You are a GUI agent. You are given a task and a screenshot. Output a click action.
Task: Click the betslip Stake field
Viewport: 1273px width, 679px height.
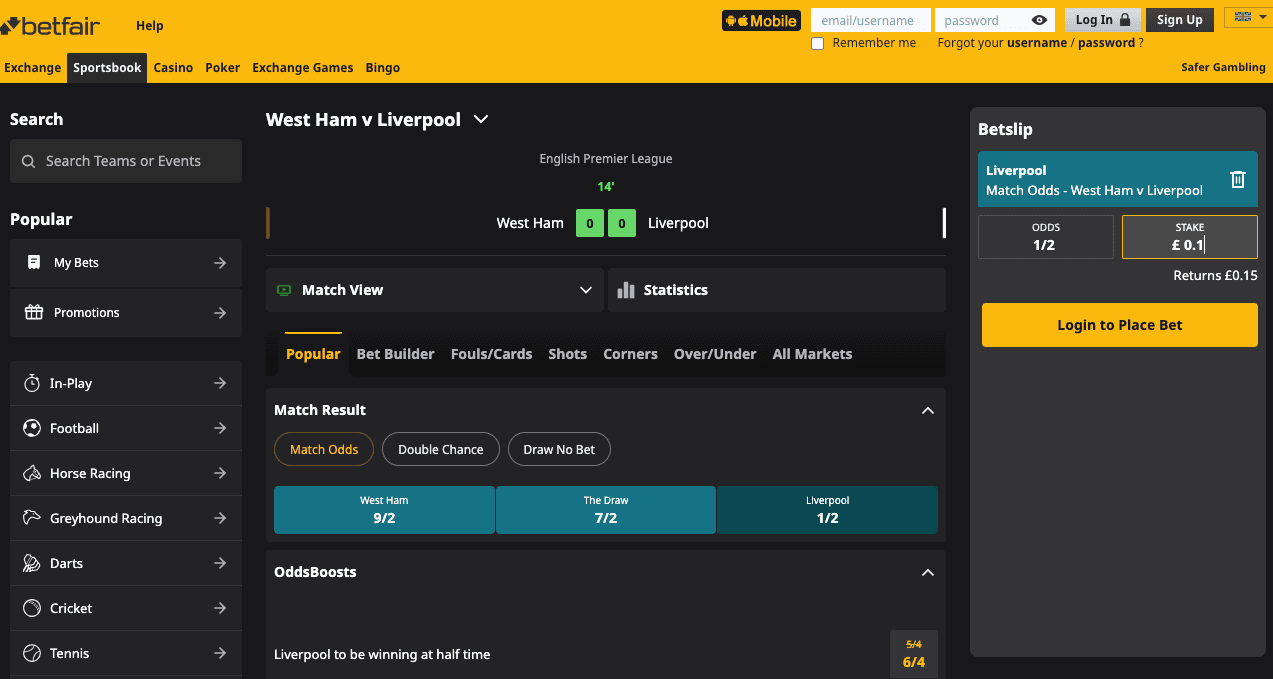(x=1190, y=237)
